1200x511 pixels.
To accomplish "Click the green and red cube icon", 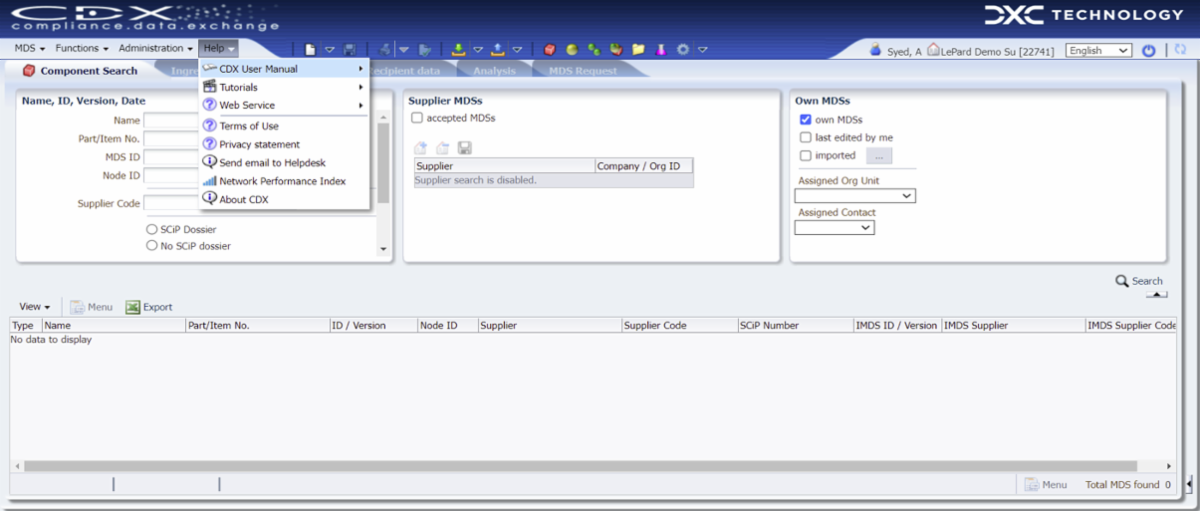I will point(616,49).
